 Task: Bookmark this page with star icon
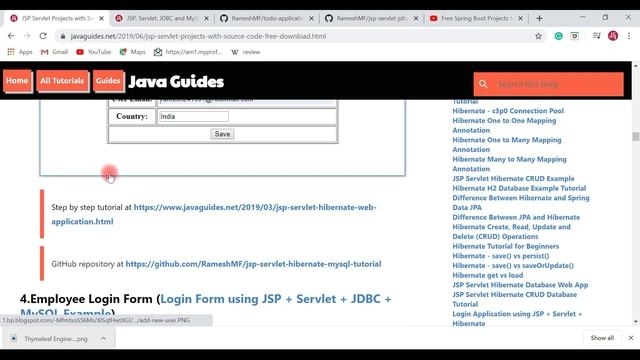(538, 36)
